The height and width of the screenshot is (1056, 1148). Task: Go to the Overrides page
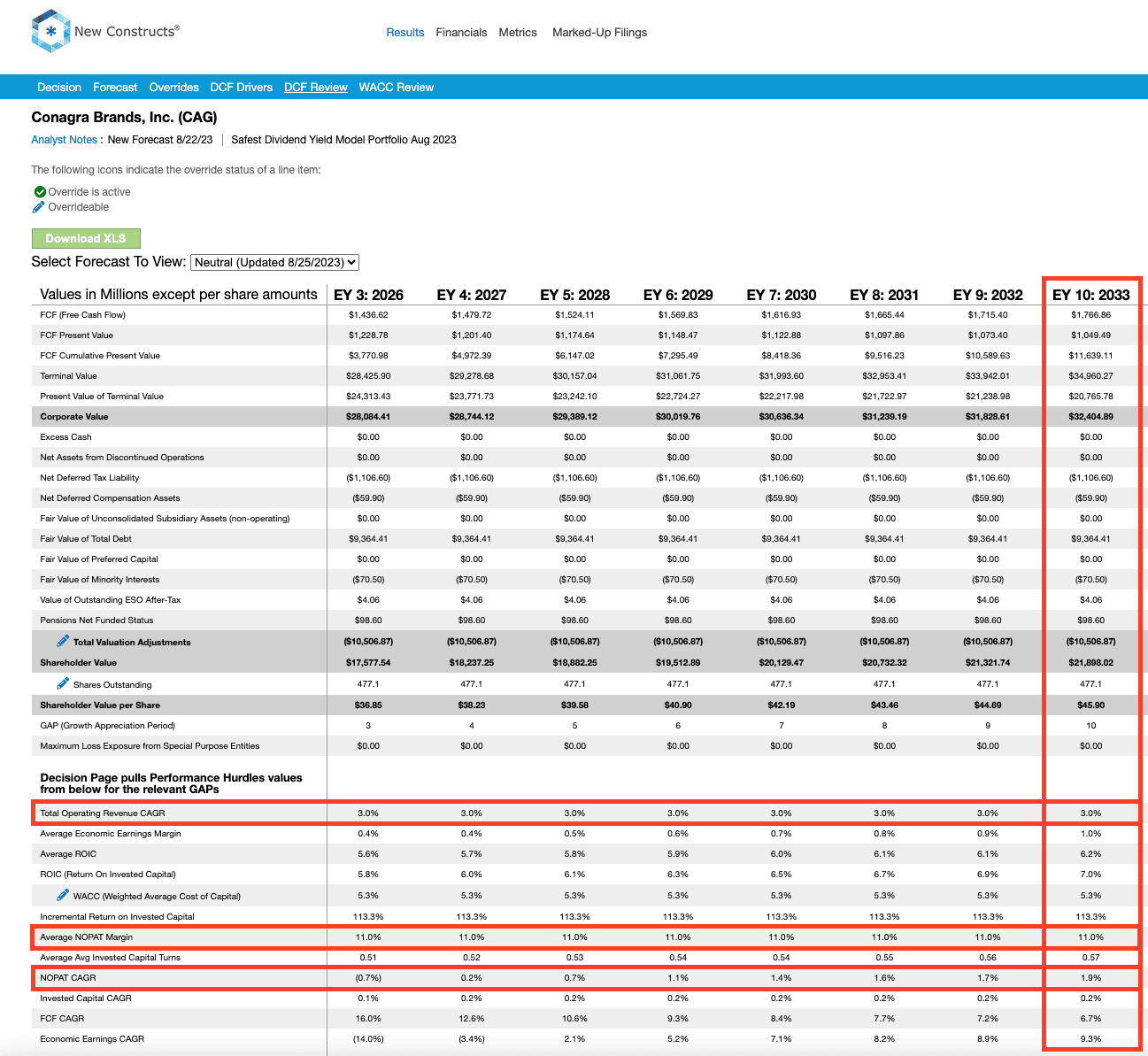click(173, 87)
